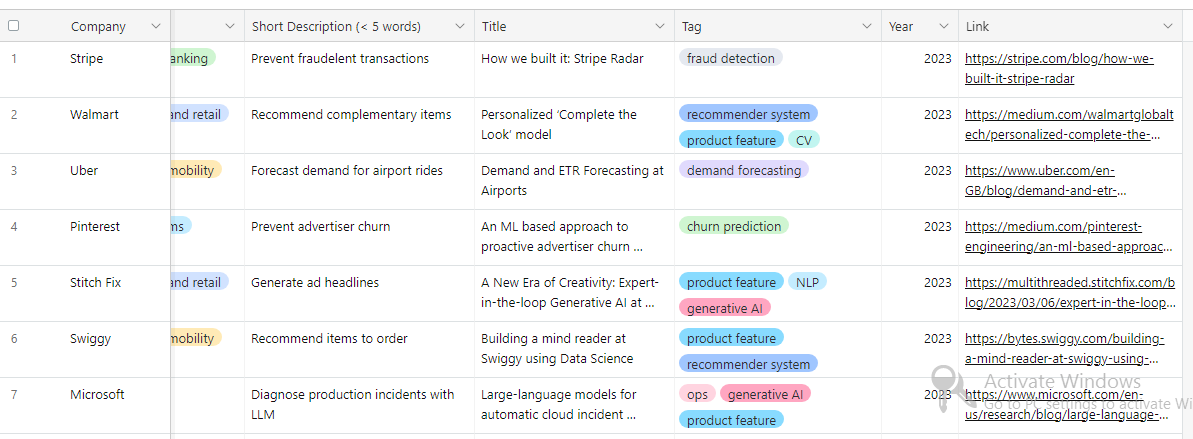Open the Title column dropdown arrow
Screen dimensions: 1193x439
click(660, 27)
